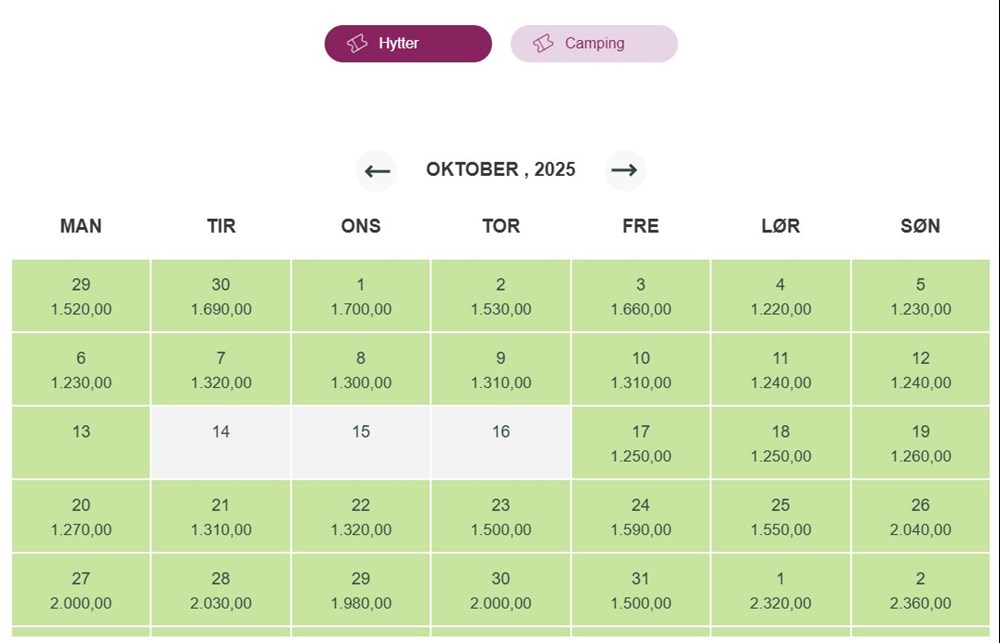Click ticket icon on Camping button
The width and height of the screenshot is (1000, 643).
(543, 44)
